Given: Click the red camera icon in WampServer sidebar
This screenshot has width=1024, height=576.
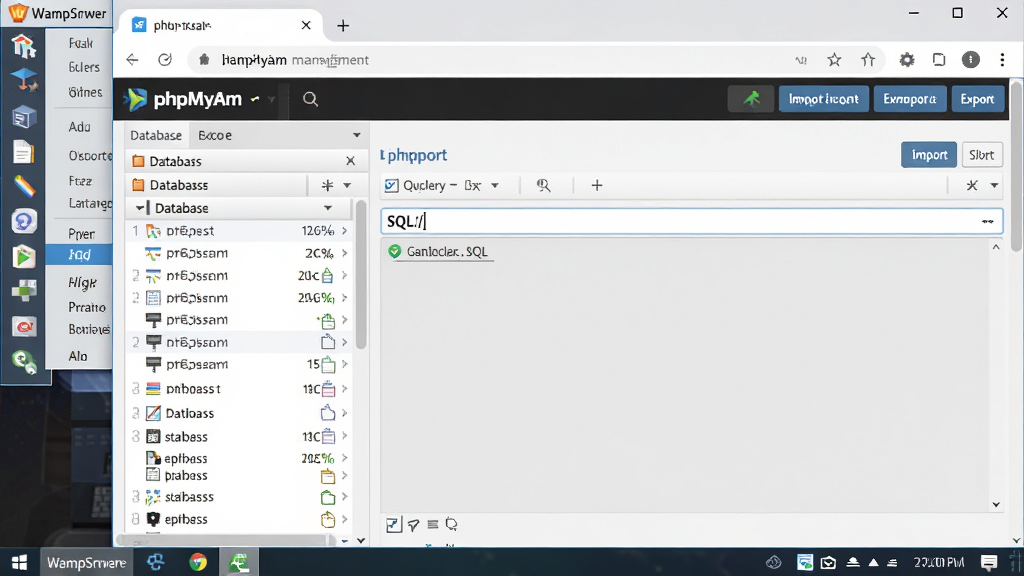Looking at the screenshot, I should (24, 327).
